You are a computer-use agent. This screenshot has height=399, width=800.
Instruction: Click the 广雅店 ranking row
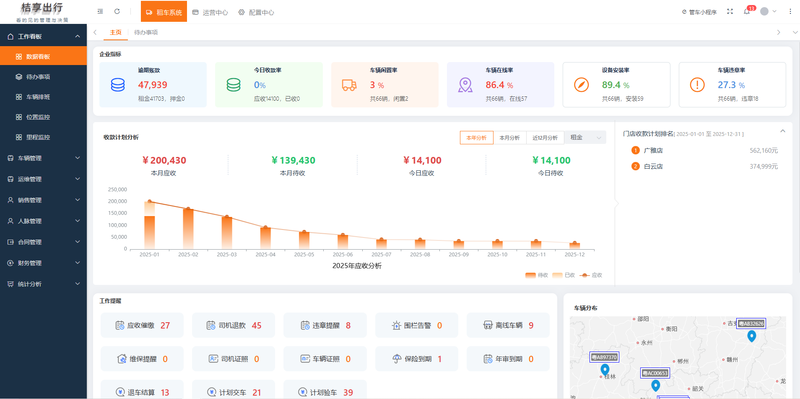pyautogui.click(x=704, y=151)
